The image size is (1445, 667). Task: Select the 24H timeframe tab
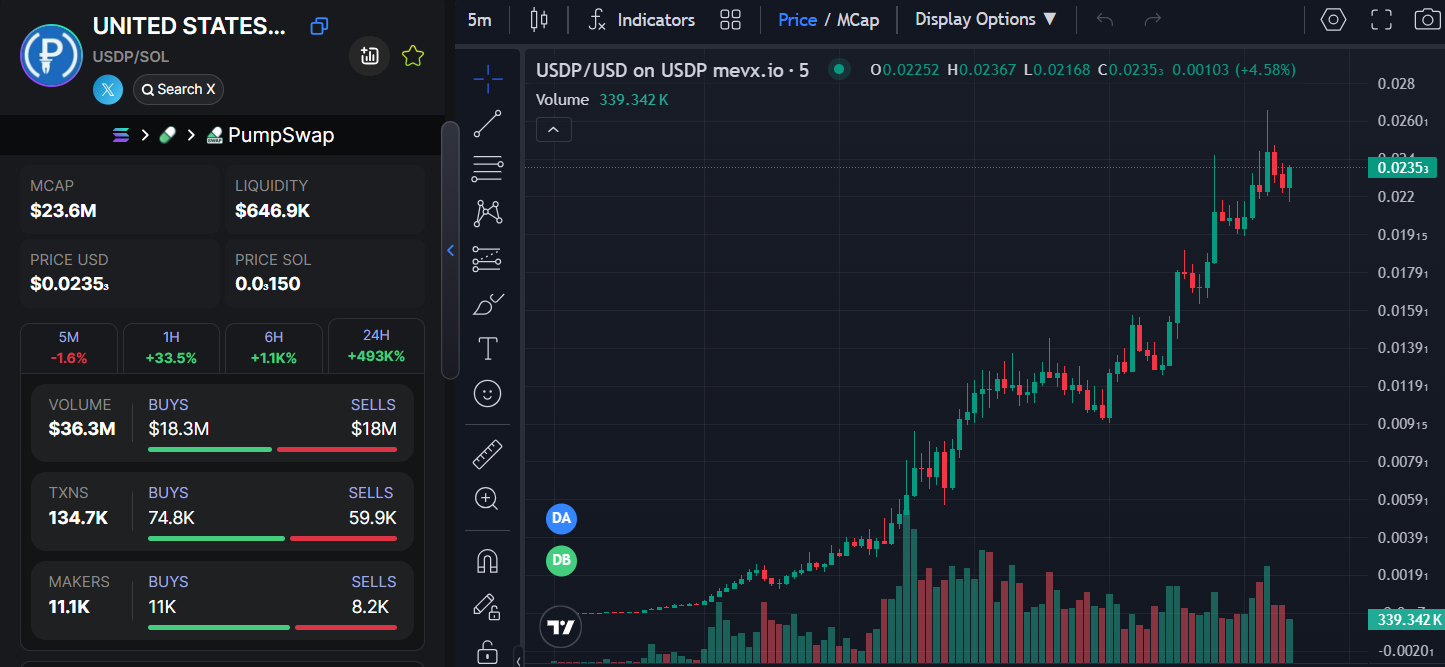coord(376,346)
